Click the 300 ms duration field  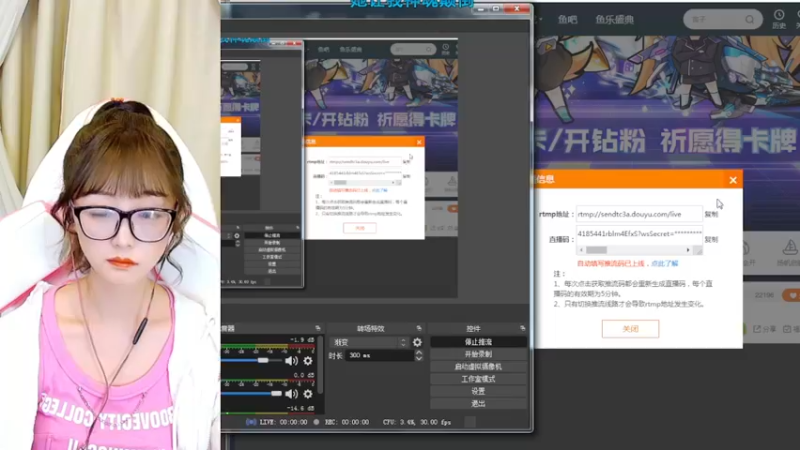(380, 355)
